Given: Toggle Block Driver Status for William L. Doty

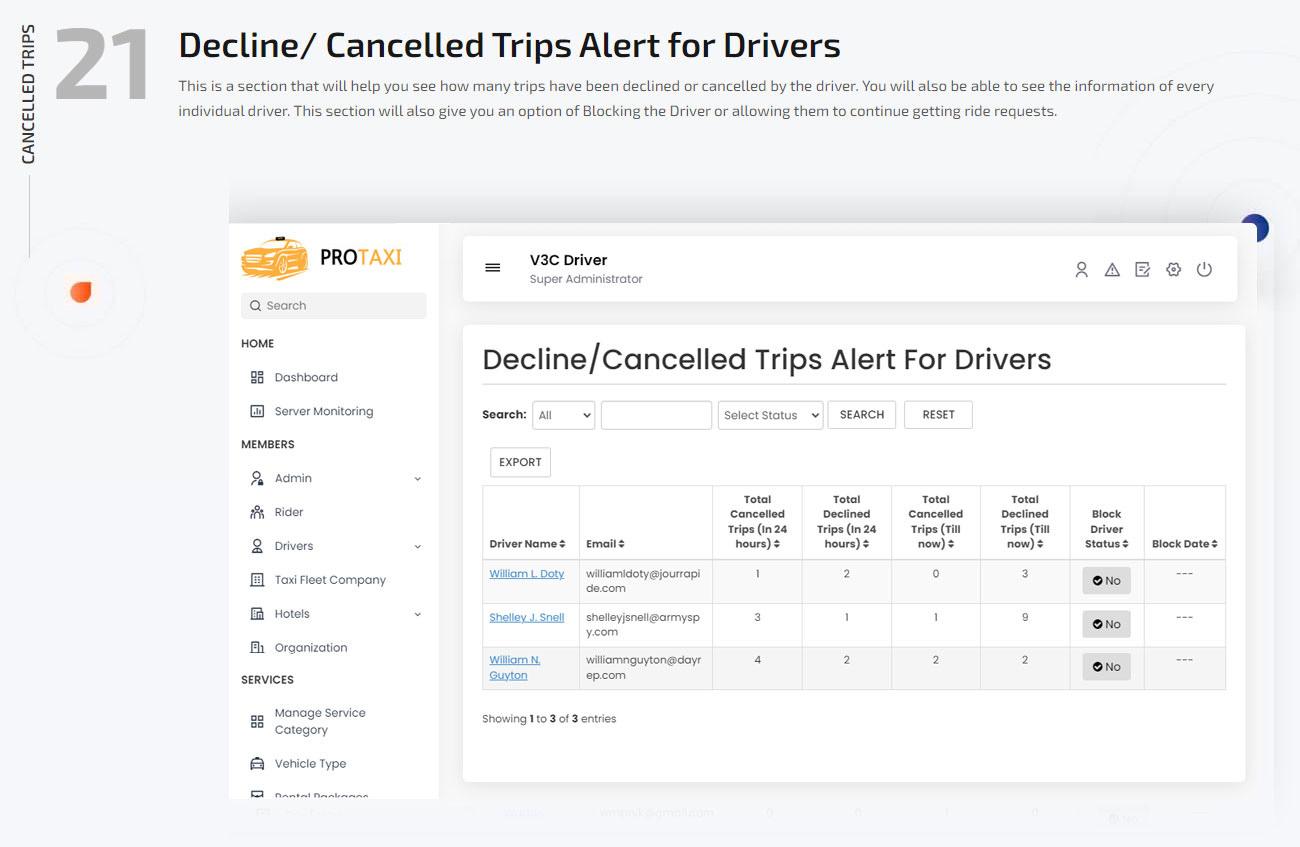Looking at the screenshot, I should click(1106, 580).
